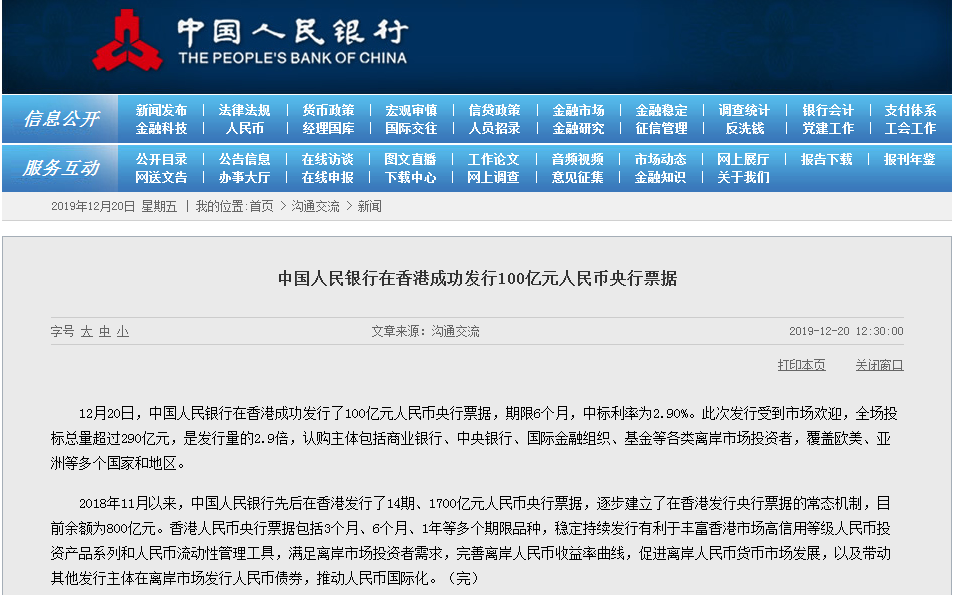Image resolution: width=954 pixels, height=595 pixels.
Task: Navigate to 调查统计 section
Action: (x=744, y=110)
